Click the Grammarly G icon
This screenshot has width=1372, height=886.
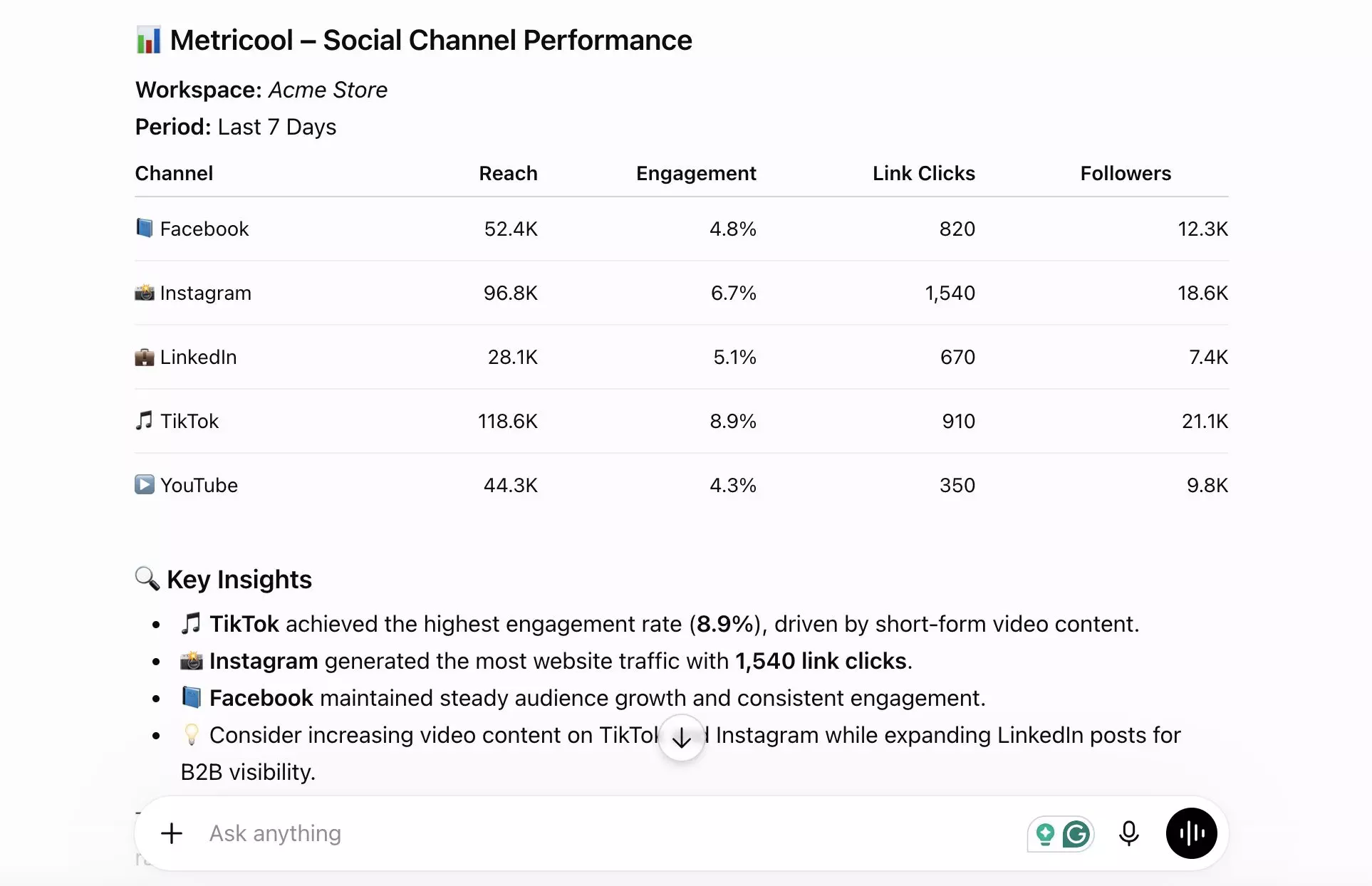click(1076, 834)
